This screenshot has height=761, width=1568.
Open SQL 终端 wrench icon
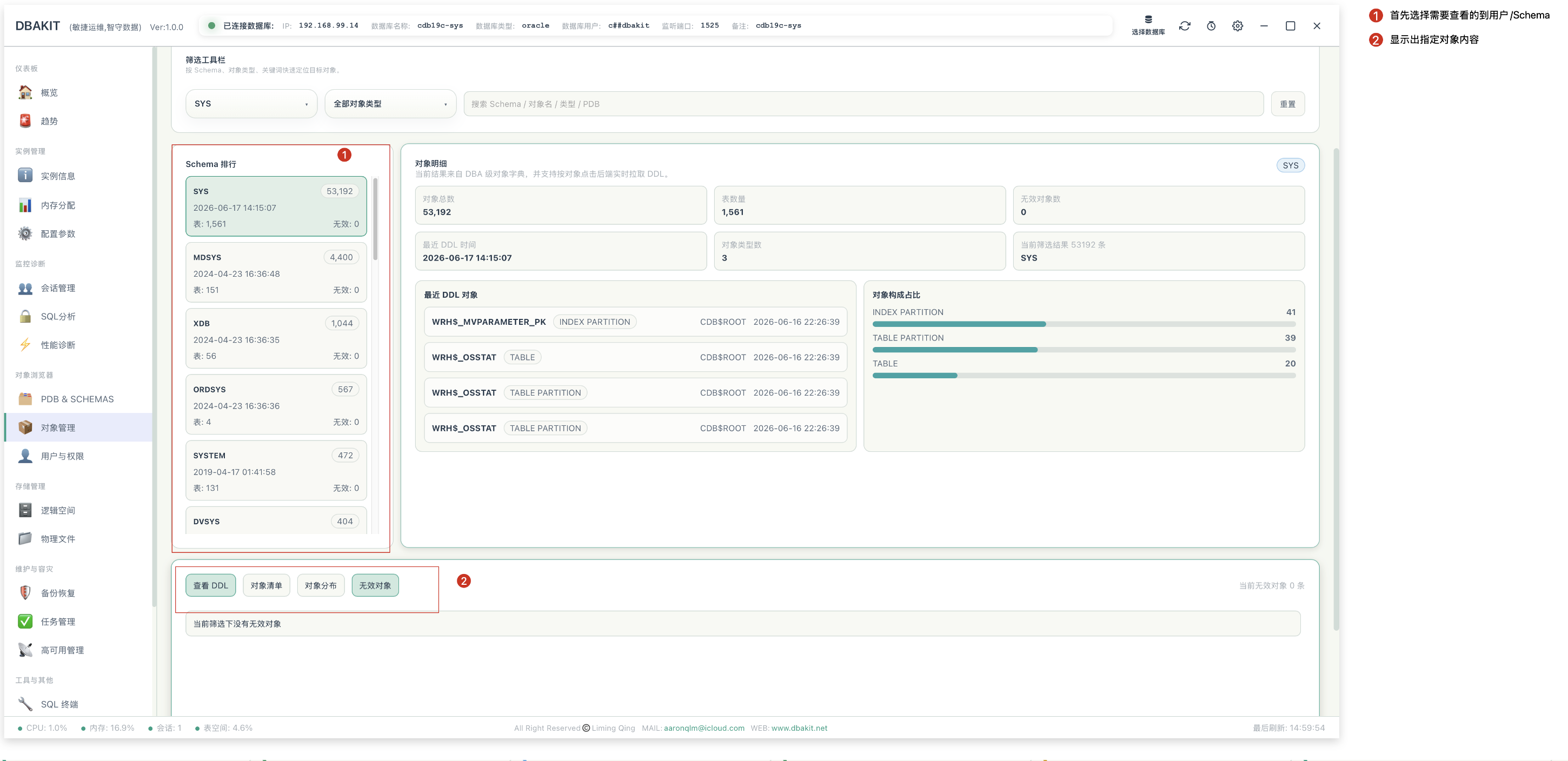click(25, 704)
